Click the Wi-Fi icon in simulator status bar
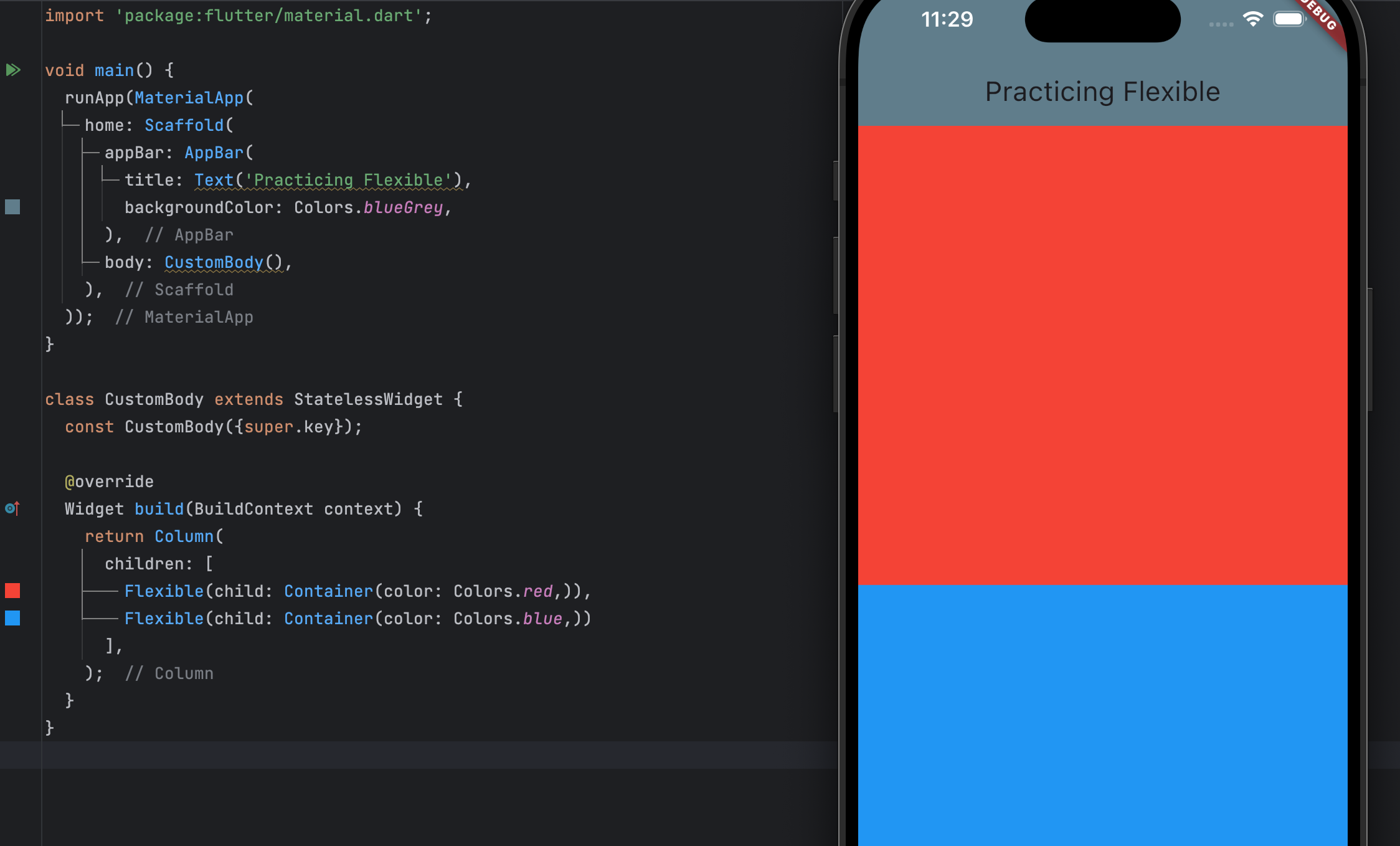Viewport: 1400px width, 846px height. [1252, 19]
